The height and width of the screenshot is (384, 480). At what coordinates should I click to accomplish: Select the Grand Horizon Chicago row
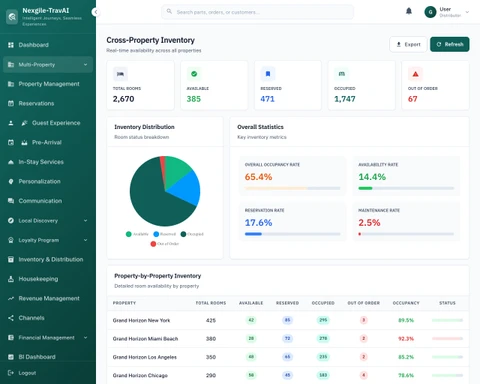pyautogui.click(x=288, y=375)
